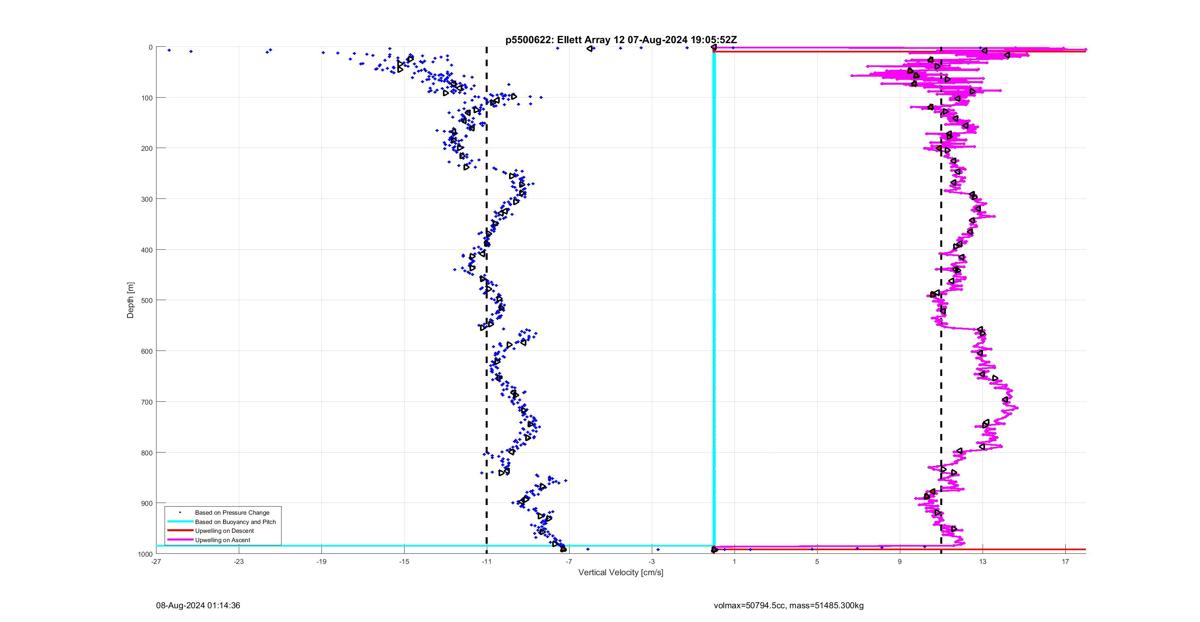Viewport: 1200px width, 622px height.
Task: Click the x-axis tick label '-3'
Action: click(x=652, y=561)
